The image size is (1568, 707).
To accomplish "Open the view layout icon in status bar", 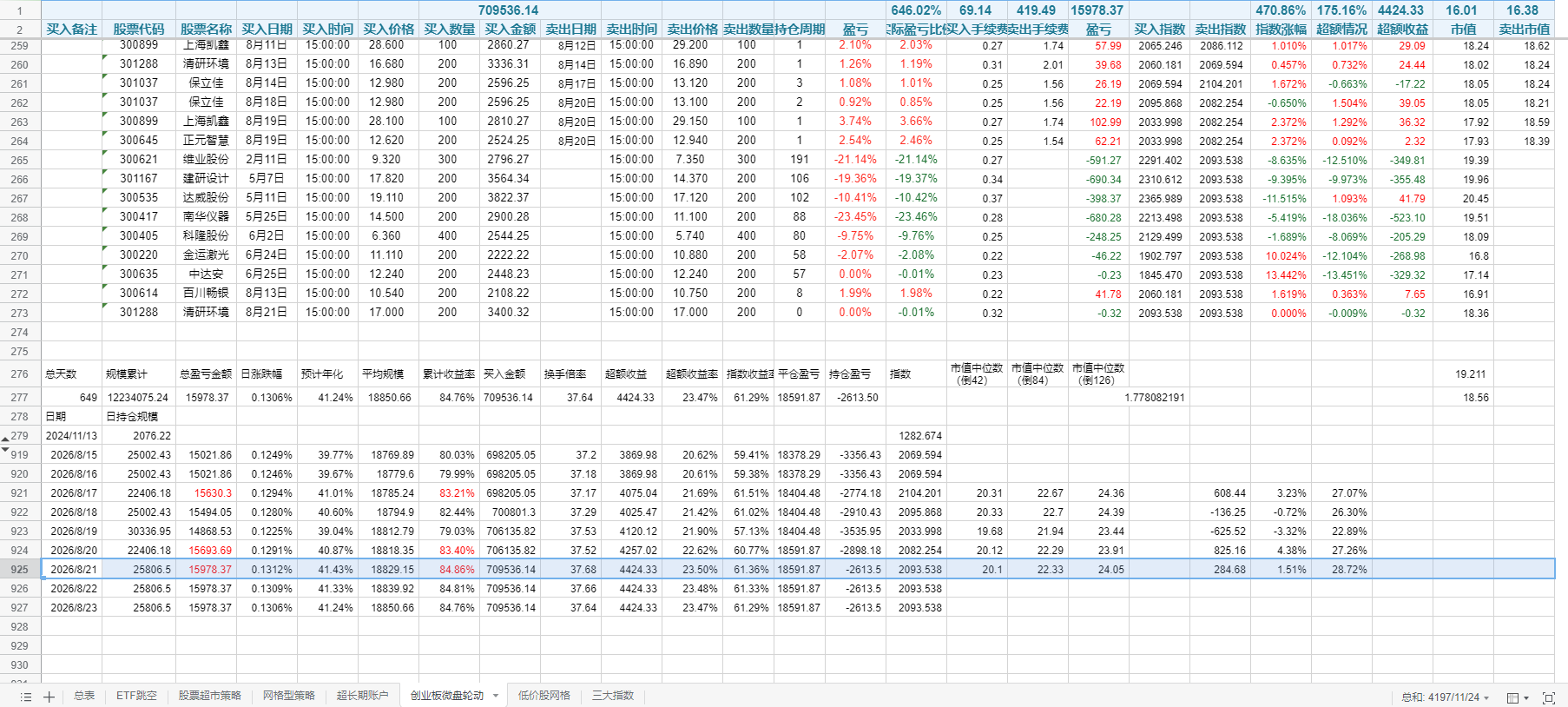I will pyautogui.click(x=1512, y=697).
